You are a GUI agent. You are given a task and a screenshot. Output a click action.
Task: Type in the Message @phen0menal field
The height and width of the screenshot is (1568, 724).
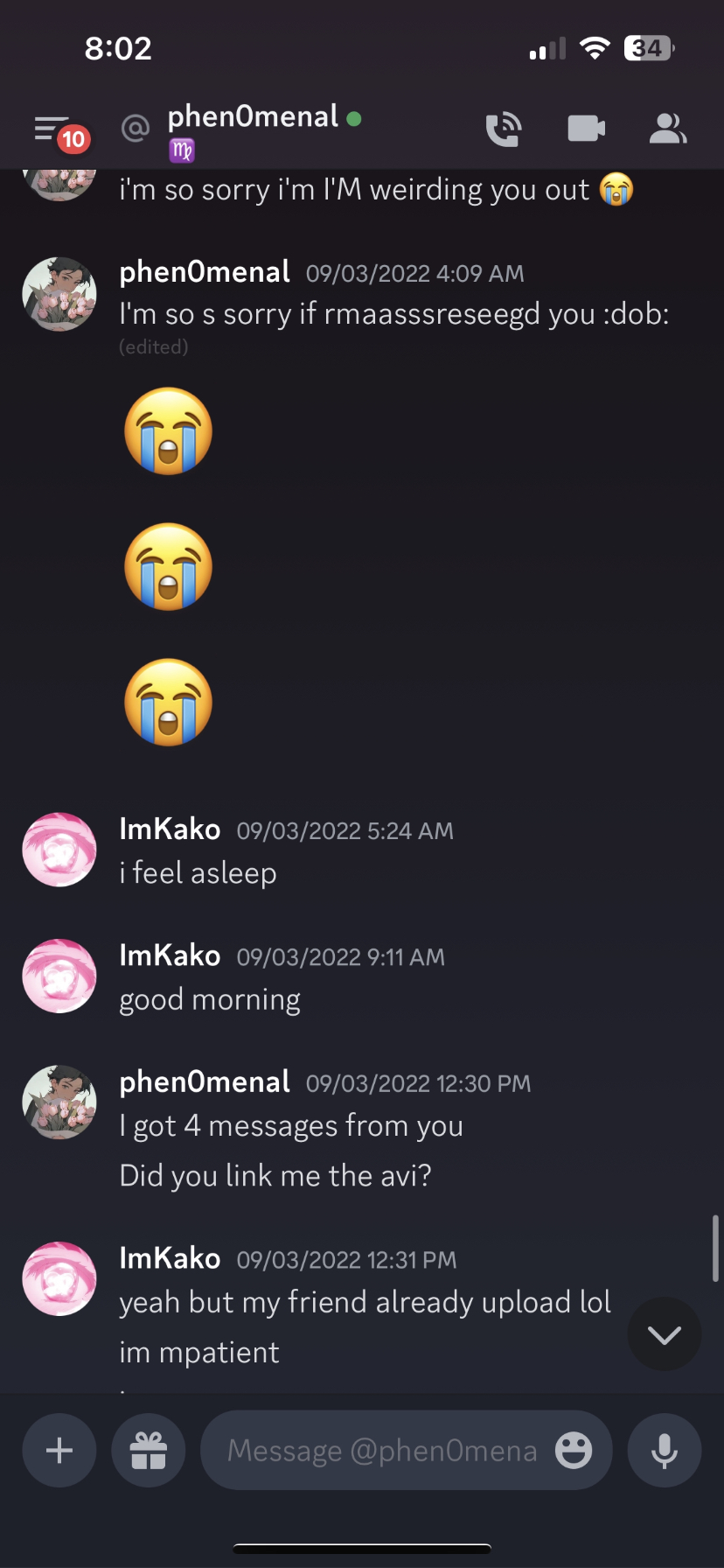tap(381, 1451)
